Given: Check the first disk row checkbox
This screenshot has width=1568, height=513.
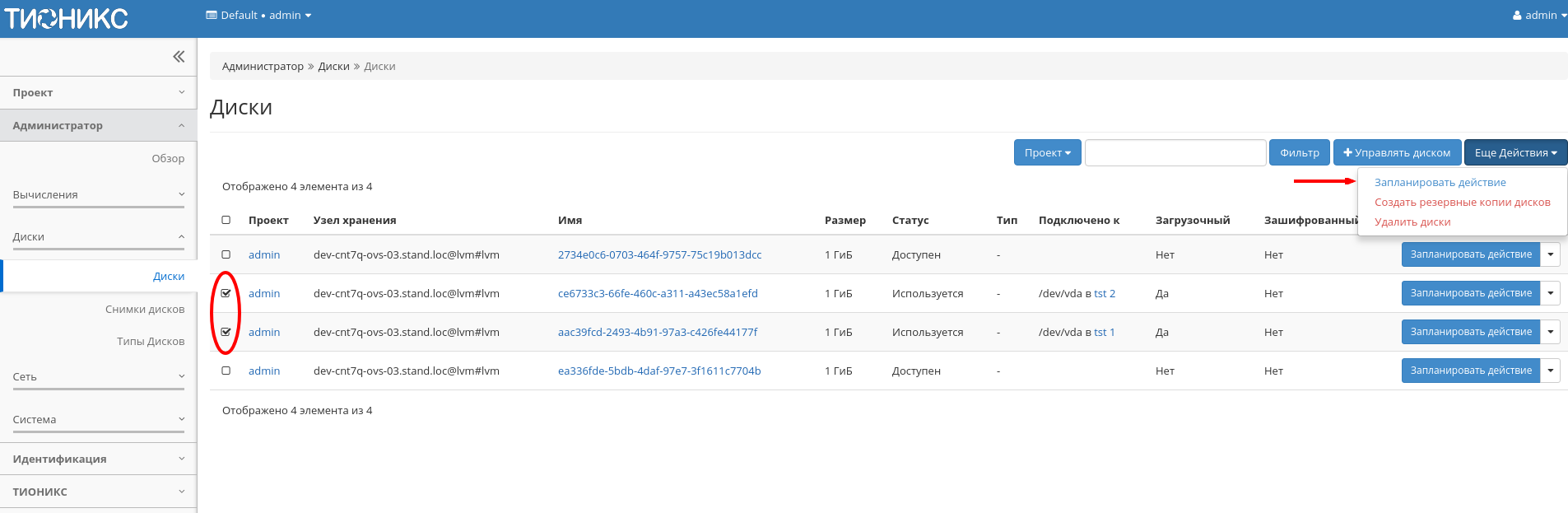Looking at the screenshot, I should click(226, 254).
